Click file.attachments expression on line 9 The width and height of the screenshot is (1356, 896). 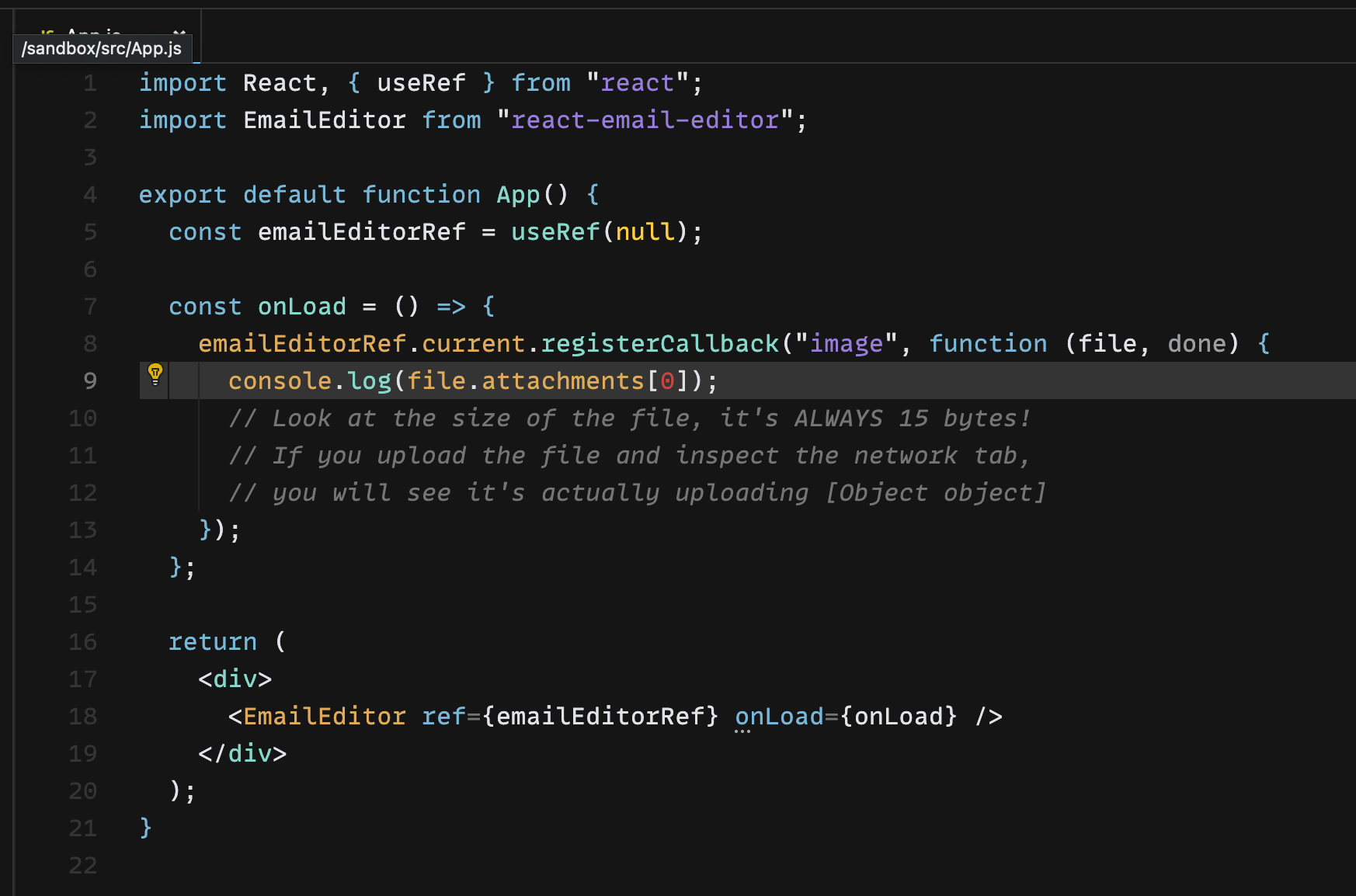click(526, 381)
